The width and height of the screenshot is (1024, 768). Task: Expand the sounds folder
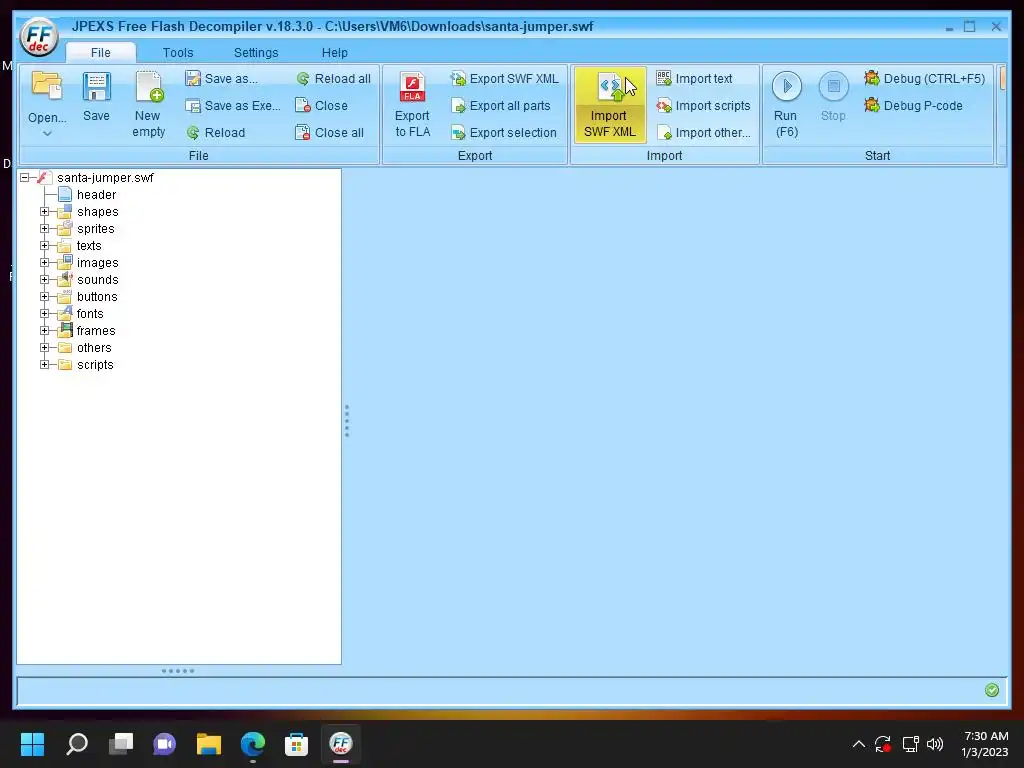[44, 280]
